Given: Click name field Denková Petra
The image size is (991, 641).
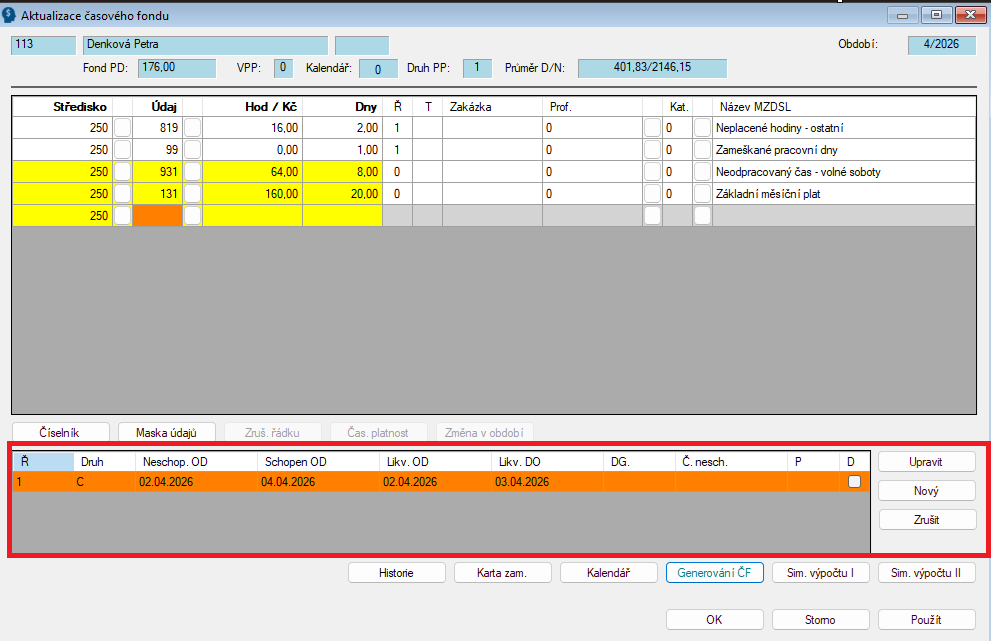Looking at the screenshot, I should (205, 45).
